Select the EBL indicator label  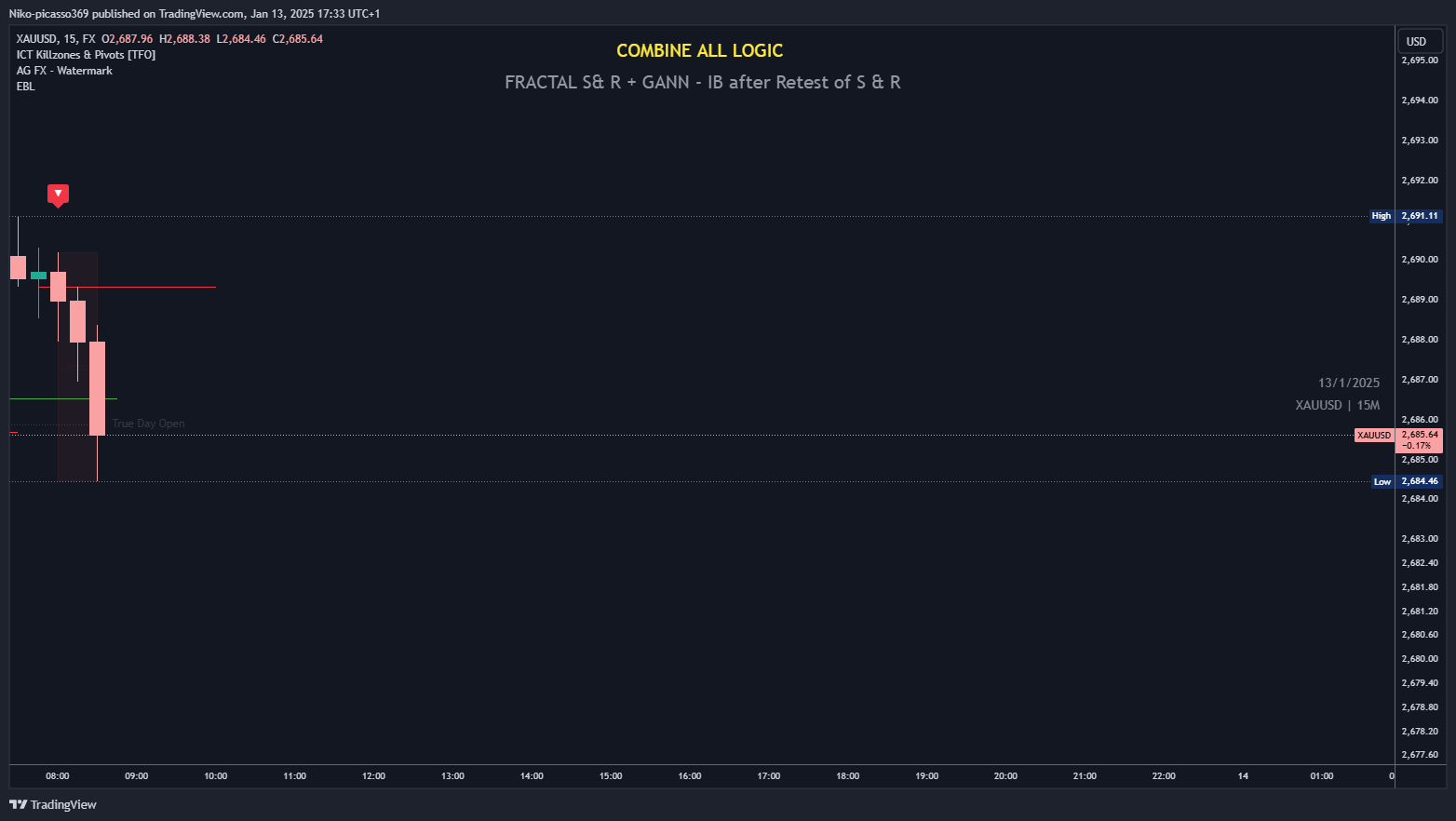coord(25,87)
